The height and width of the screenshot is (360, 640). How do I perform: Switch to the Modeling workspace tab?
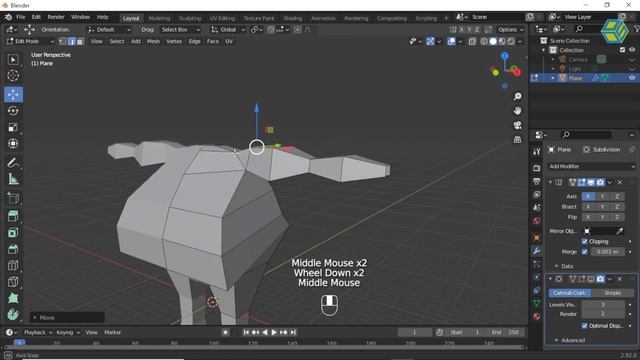159,18
